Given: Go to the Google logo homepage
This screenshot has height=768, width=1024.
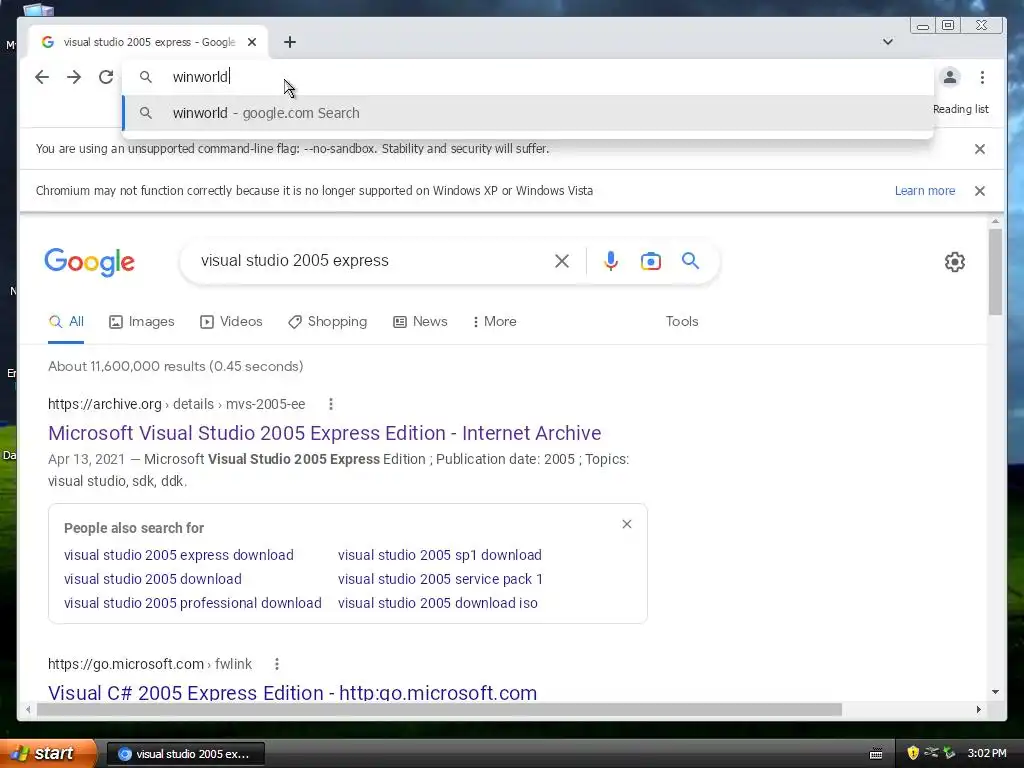Looking at the screenshot, I should [89, 262].
